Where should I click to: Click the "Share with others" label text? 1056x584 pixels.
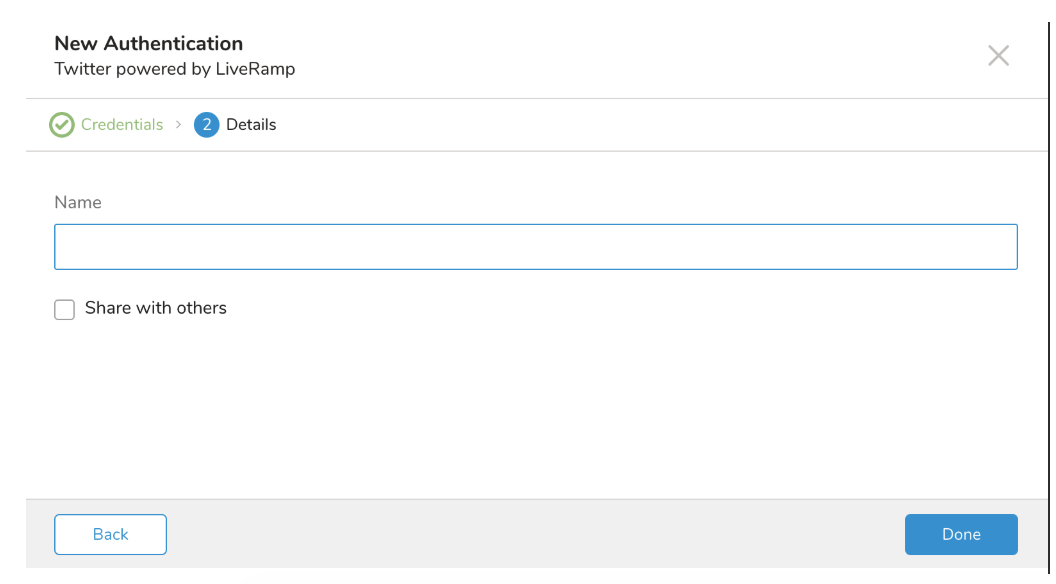click(x=156, y=308)
